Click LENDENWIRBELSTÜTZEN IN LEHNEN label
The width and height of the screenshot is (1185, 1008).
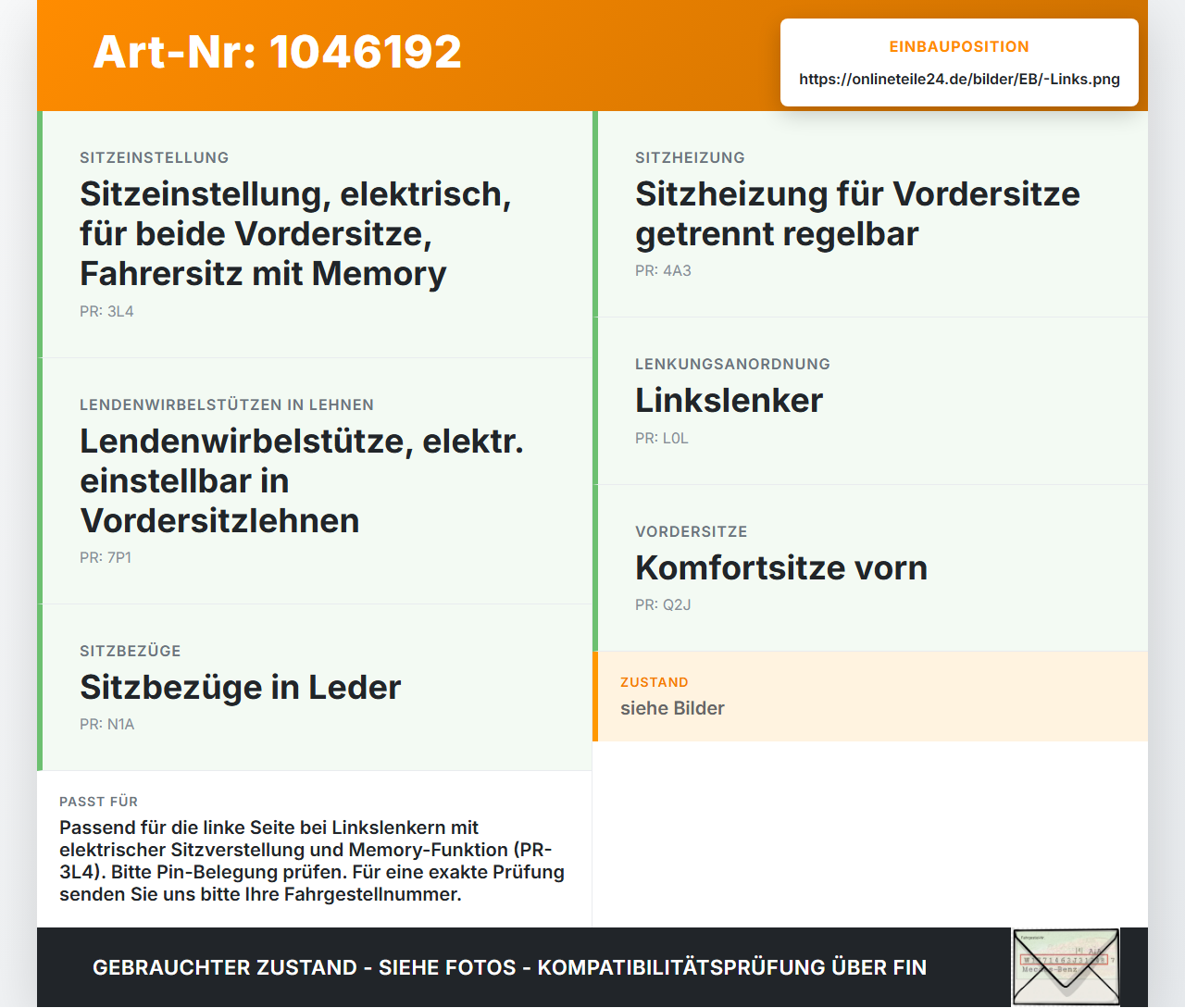click(x=227, y=404)
